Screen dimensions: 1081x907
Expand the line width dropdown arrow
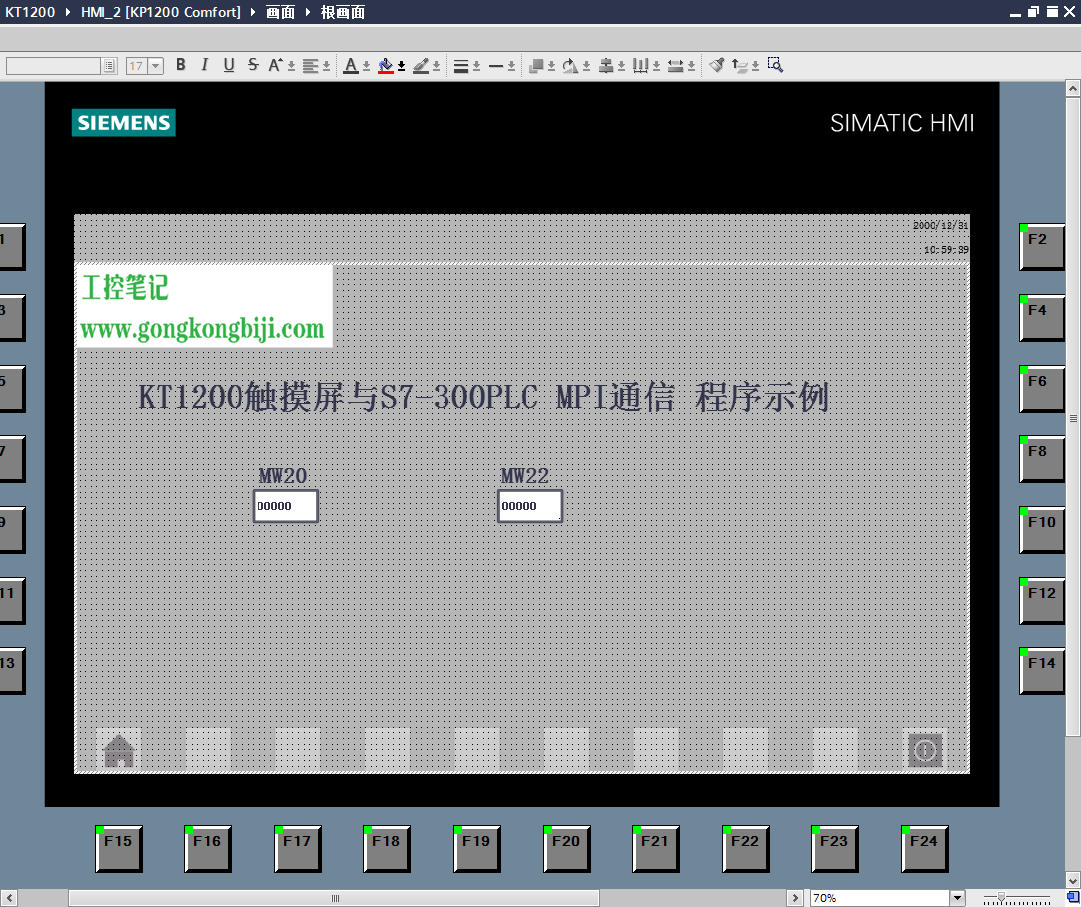tap(476, 66)
